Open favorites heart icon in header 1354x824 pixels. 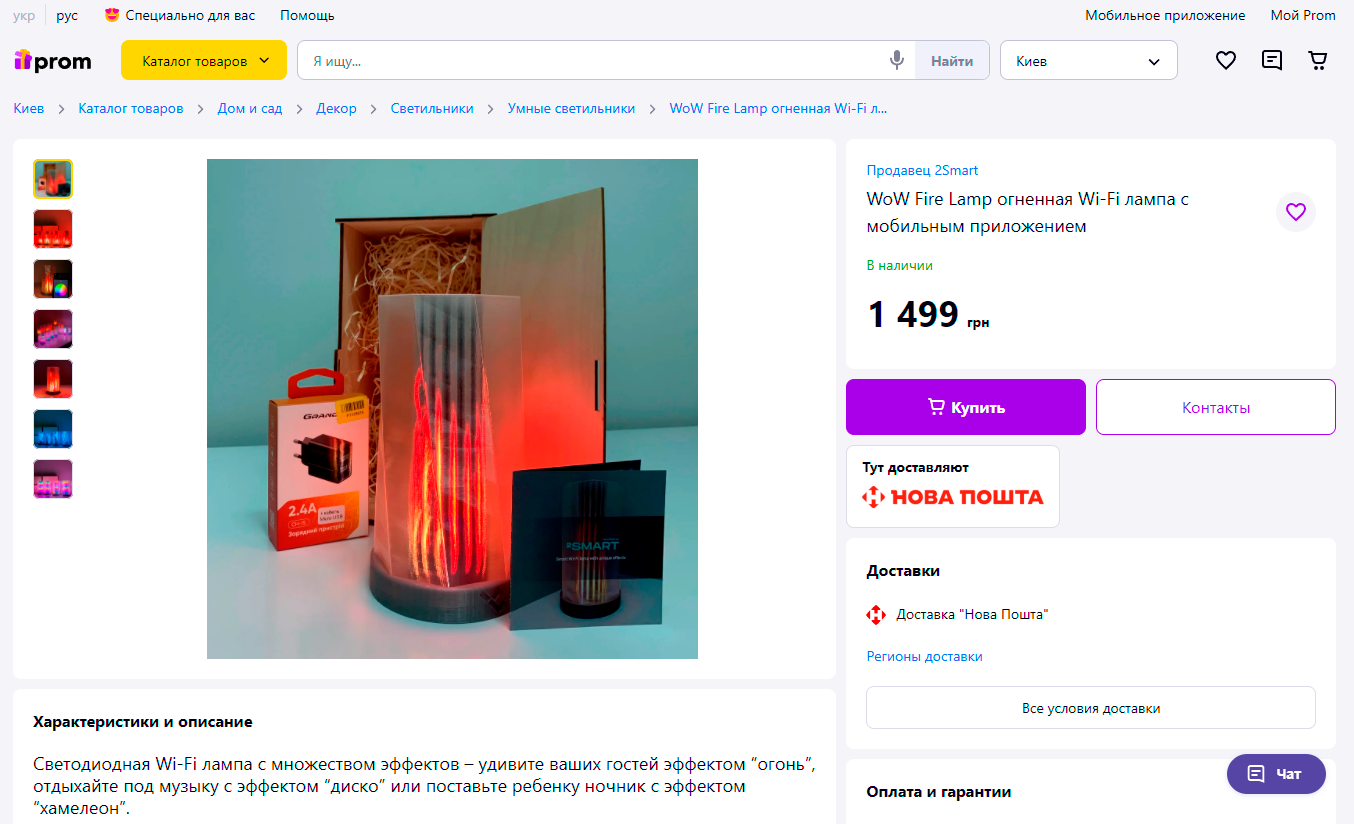[1226, 60]
